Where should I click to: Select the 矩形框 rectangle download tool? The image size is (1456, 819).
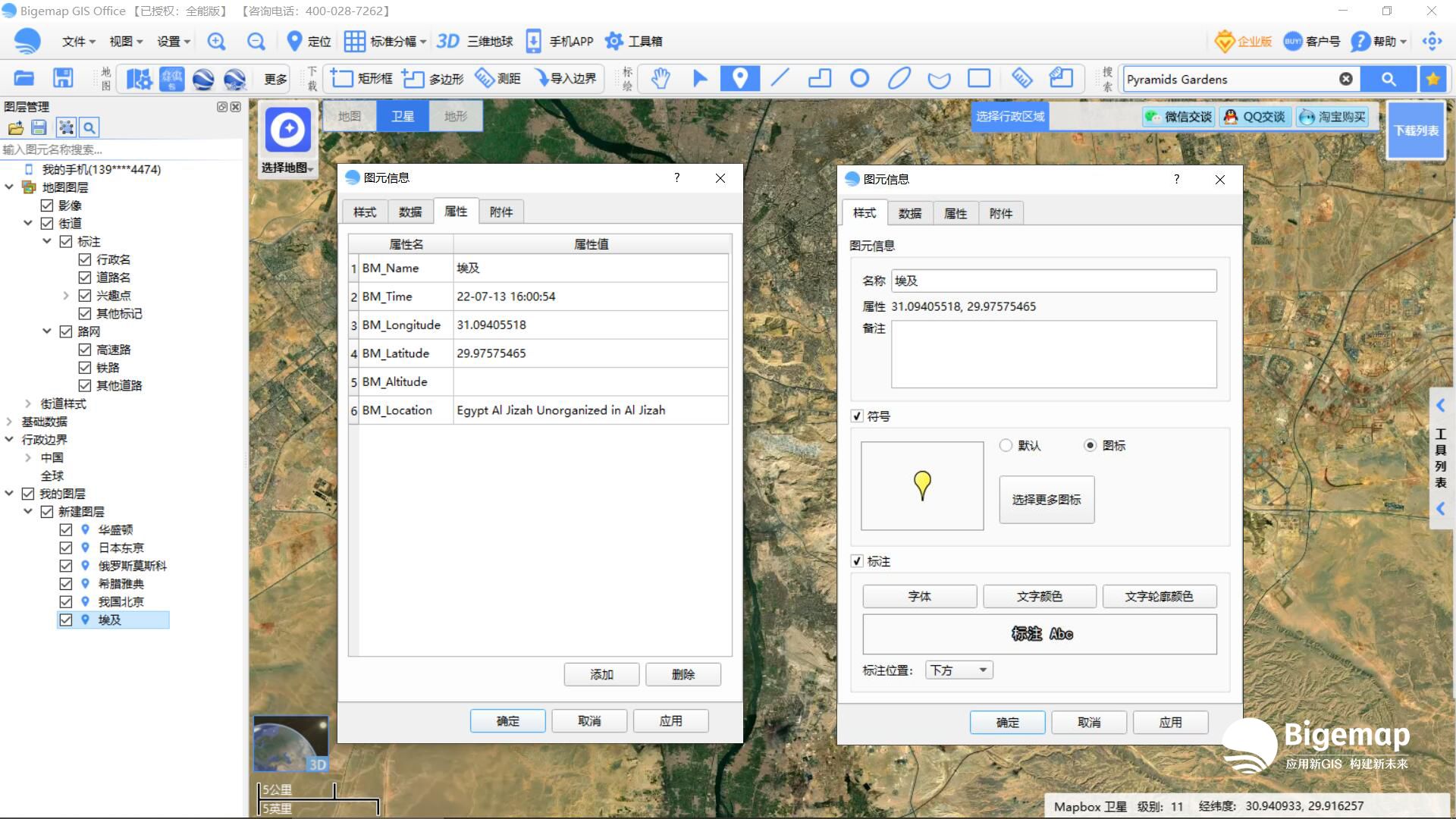[x=362, y=78]
